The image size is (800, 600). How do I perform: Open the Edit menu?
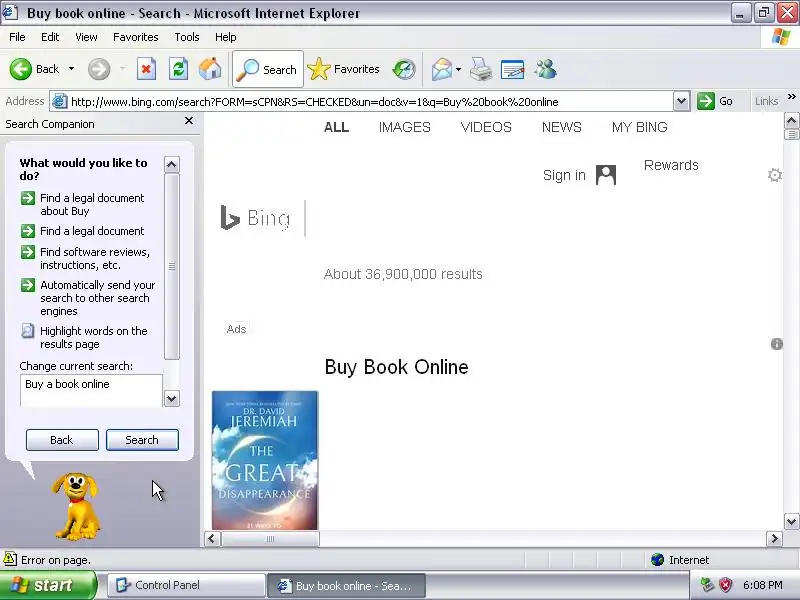(50, 37)
